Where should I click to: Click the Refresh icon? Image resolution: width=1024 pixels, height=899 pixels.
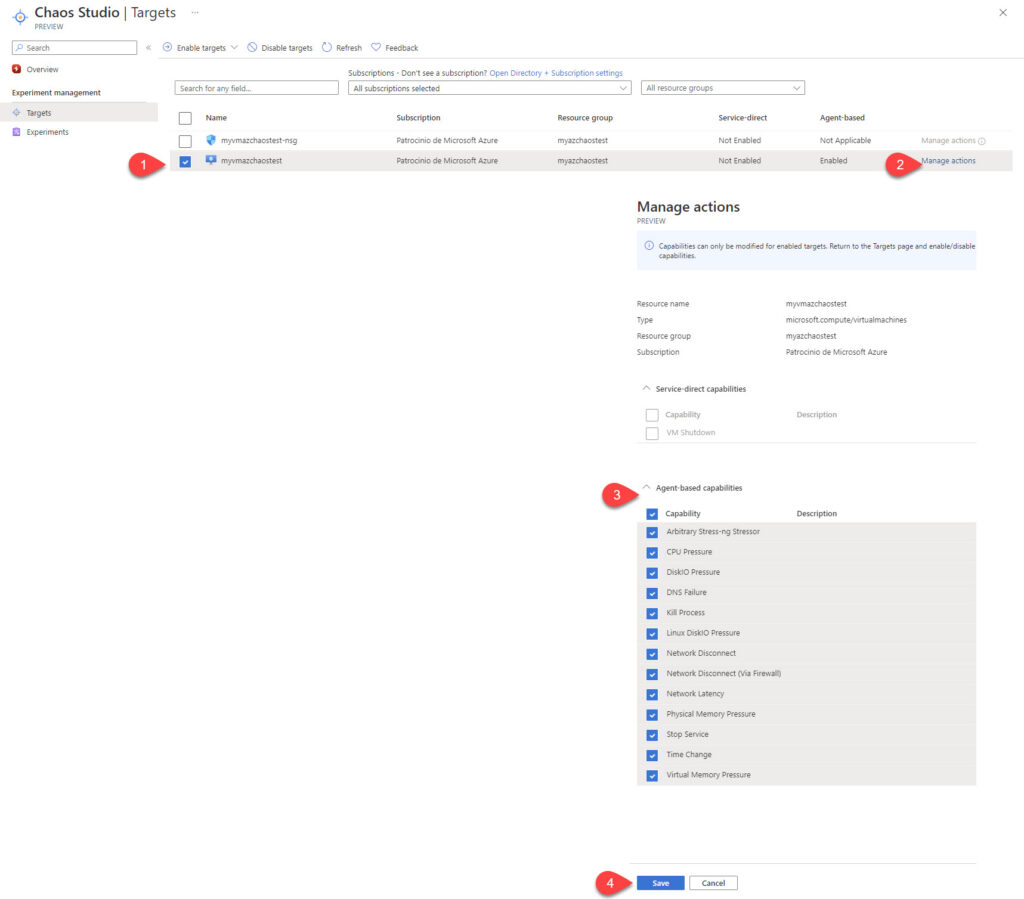pyautogui.click(x=327, y=47)
